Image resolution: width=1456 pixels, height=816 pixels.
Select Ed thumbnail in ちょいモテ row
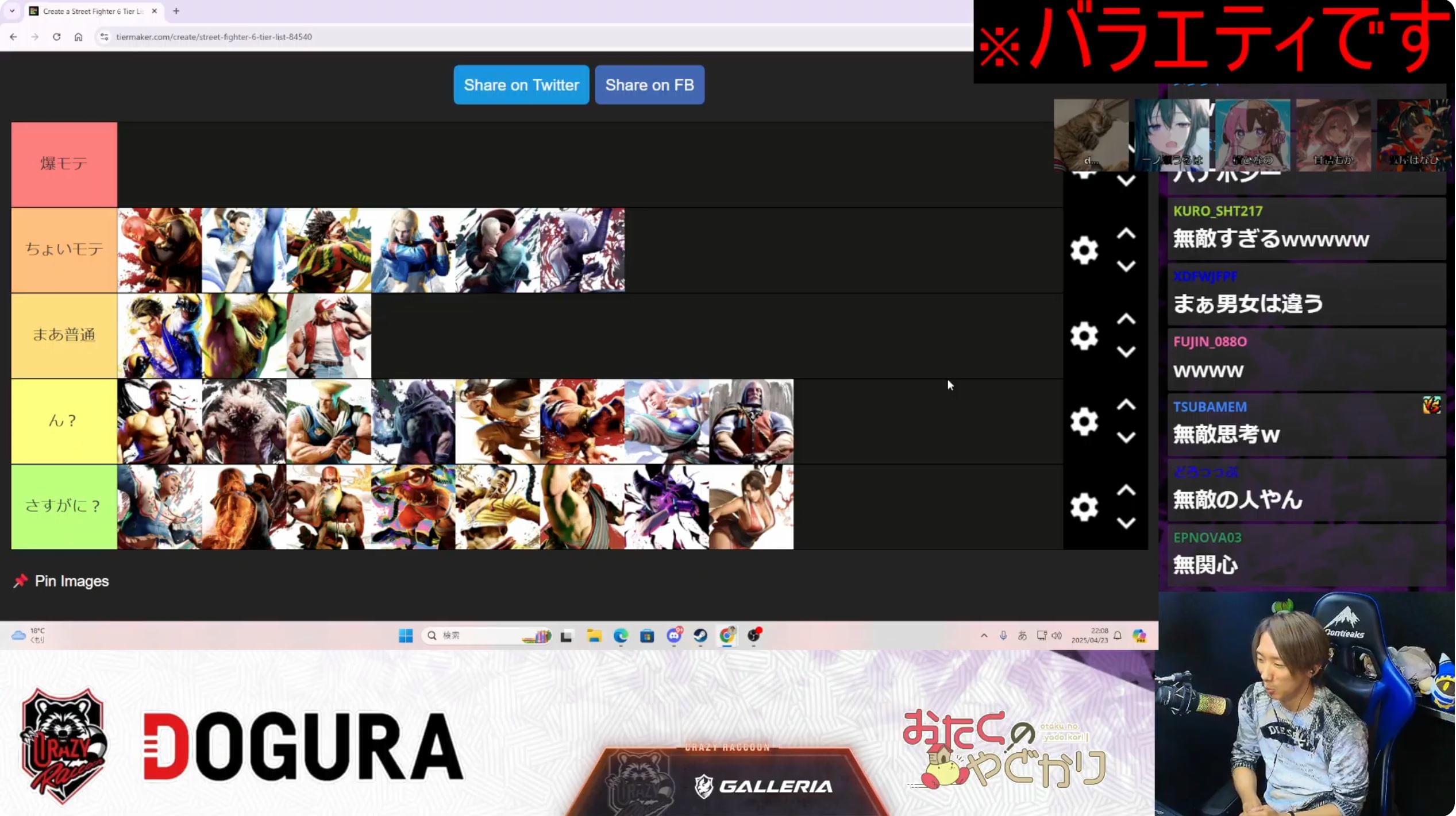click(498, 250)
